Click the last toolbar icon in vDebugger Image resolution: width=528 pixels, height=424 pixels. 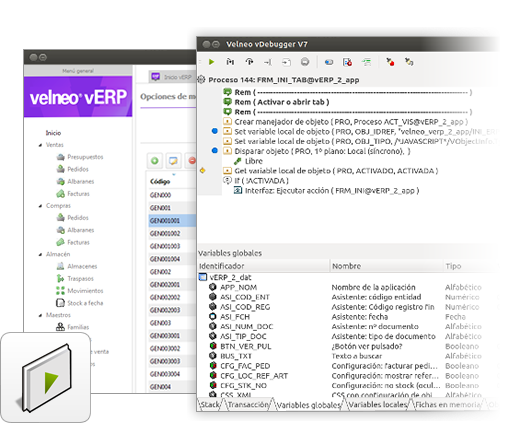pos(409,62)
